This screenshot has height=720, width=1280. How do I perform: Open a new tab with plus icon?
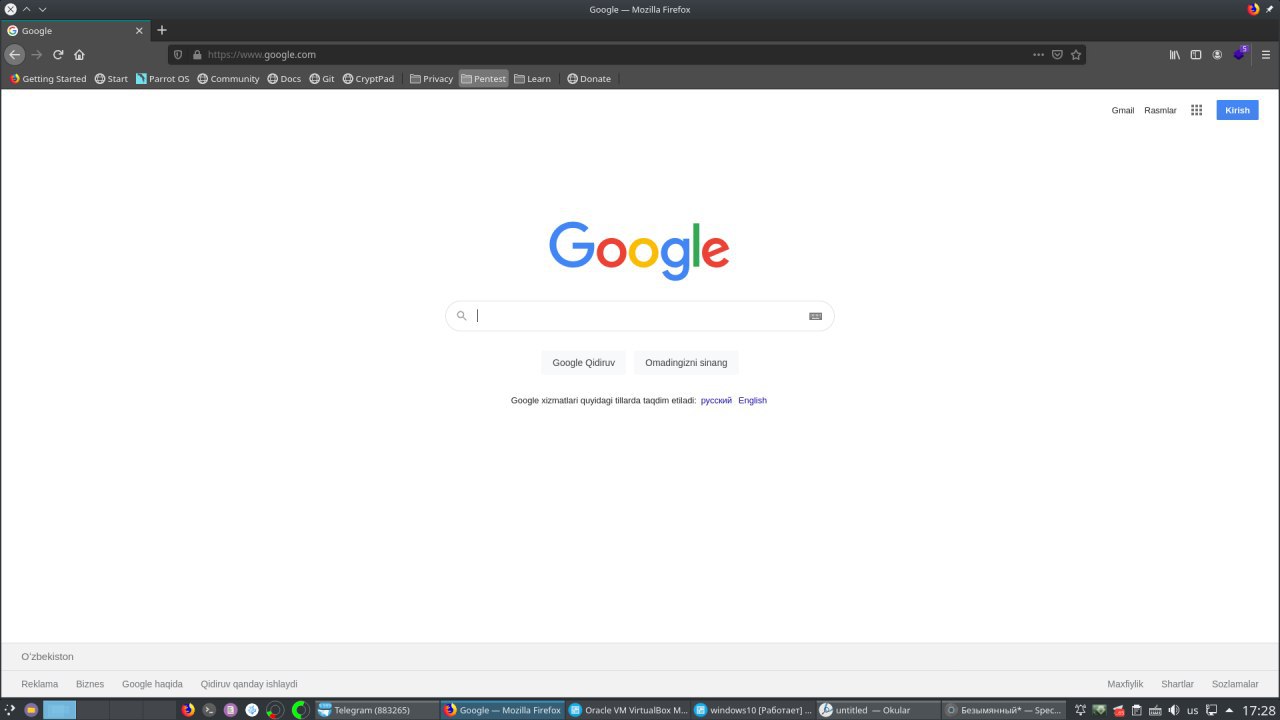tap(162, 30)
